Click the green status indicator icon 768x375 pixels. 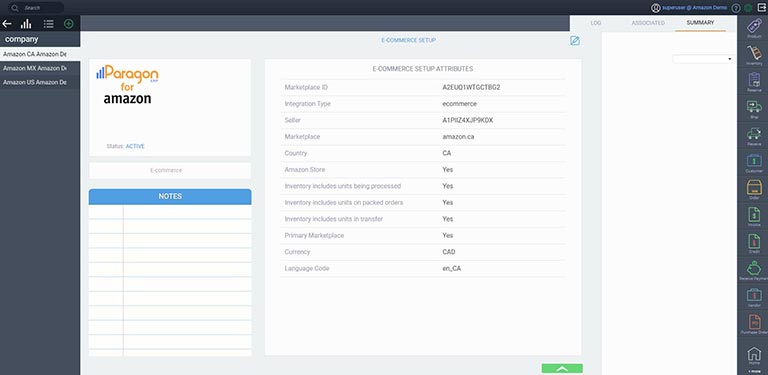coord(748,8)
